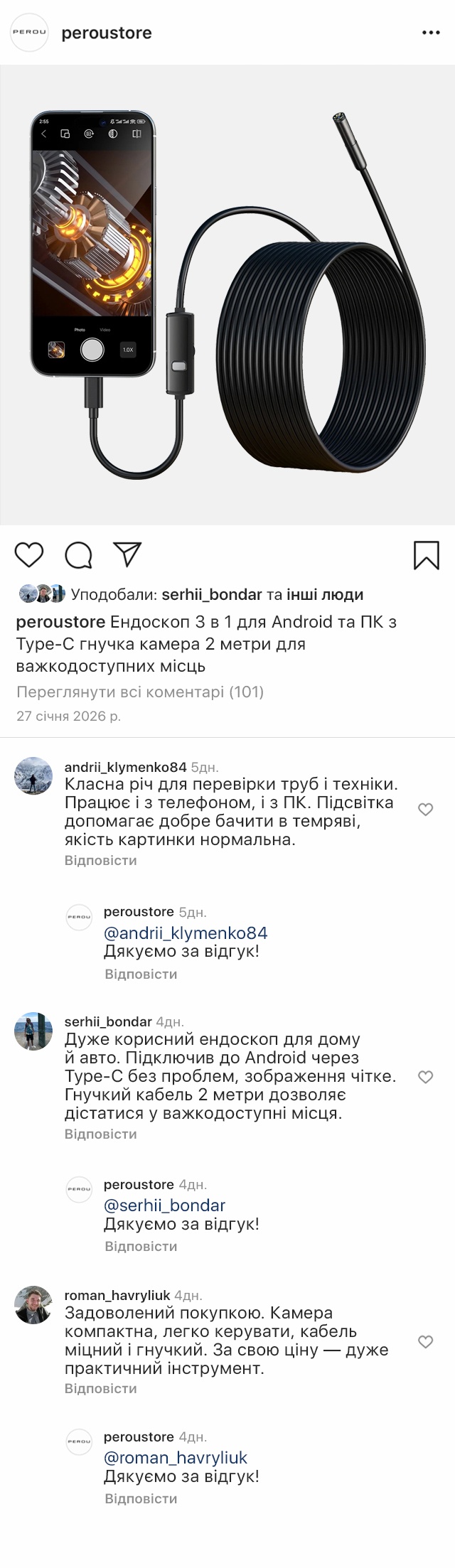The height and width of the screenshot is (1568, 455).
Task: Like roman_havryliuk's comment
Action: tap(425, 1342)
